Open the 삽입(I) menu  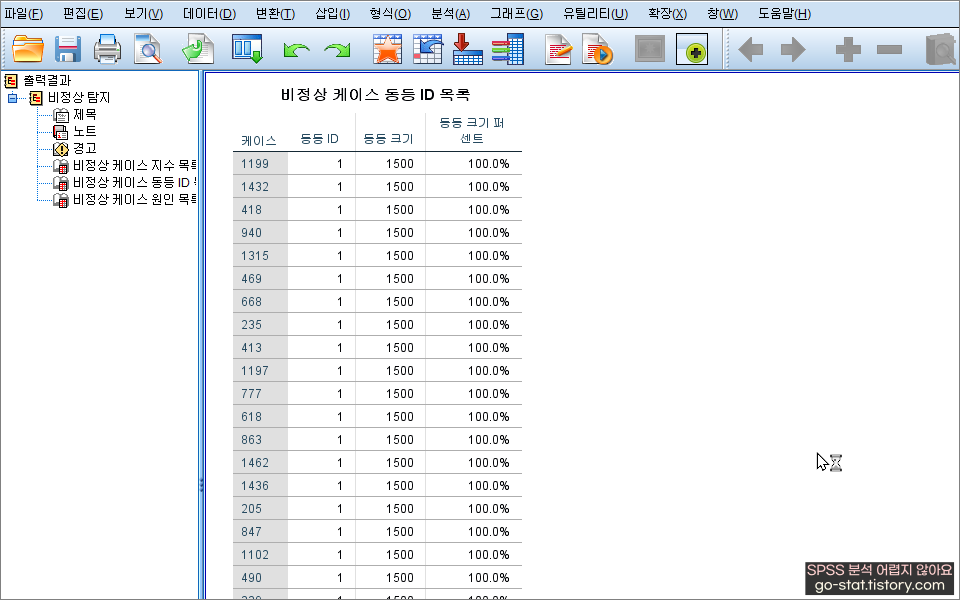point(332,13)
